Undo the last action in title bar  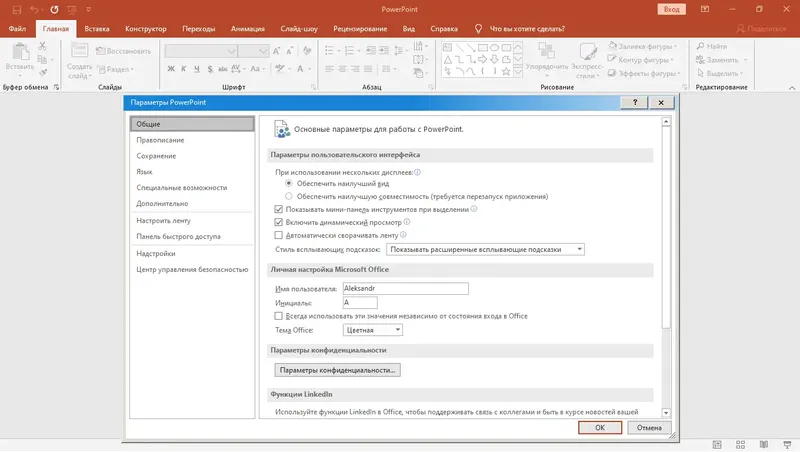(x=34, y=9)
